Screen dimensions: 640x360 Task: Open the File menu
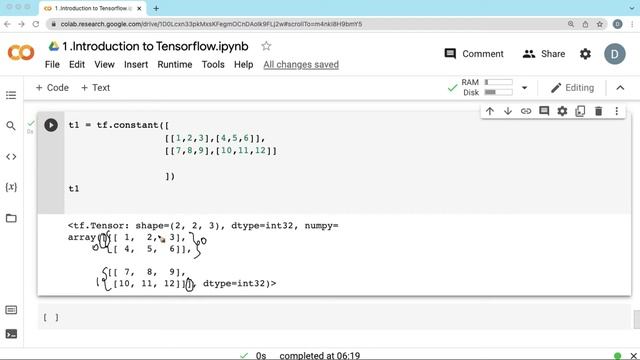[x=52, y=64]
